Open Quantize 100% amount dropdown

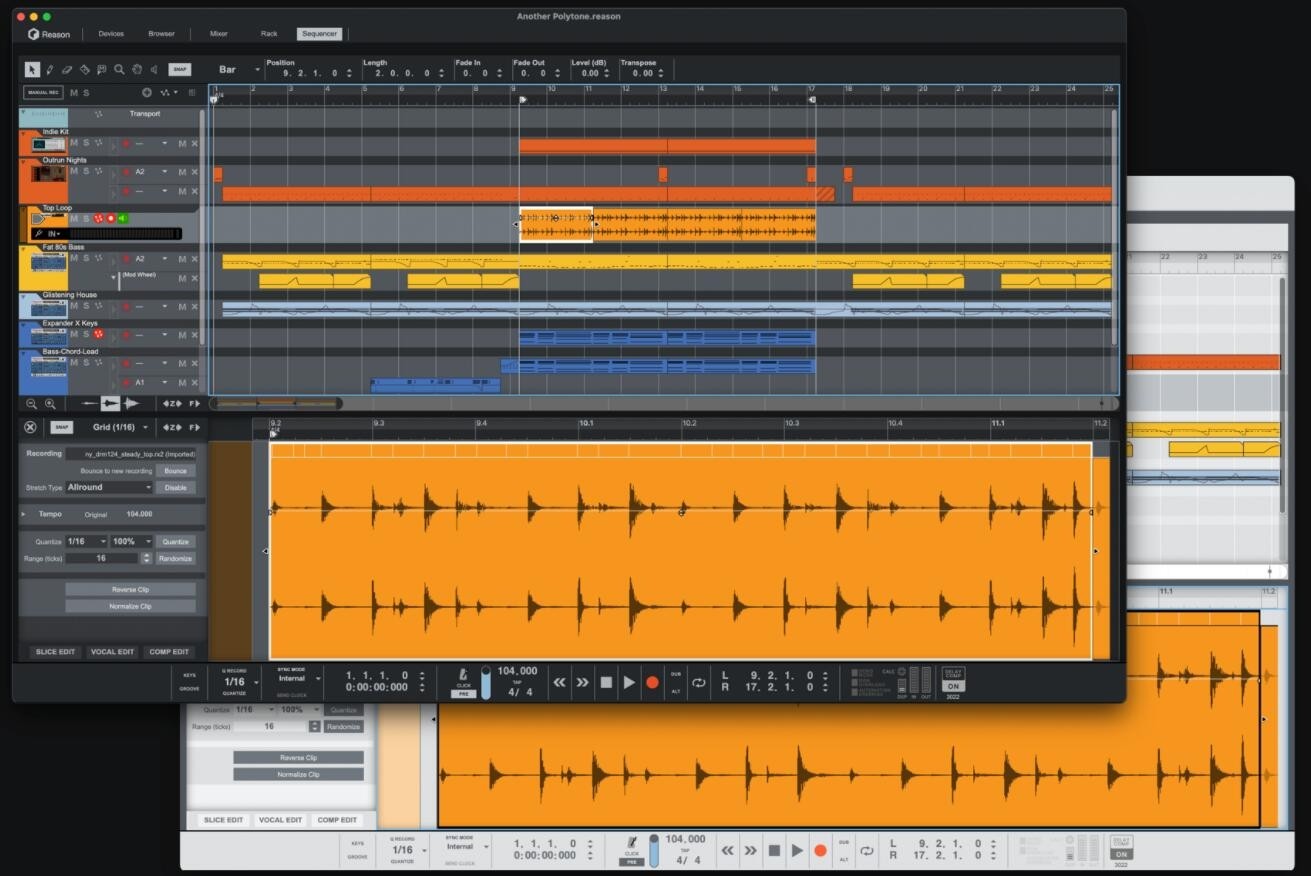tap(132, 541)
